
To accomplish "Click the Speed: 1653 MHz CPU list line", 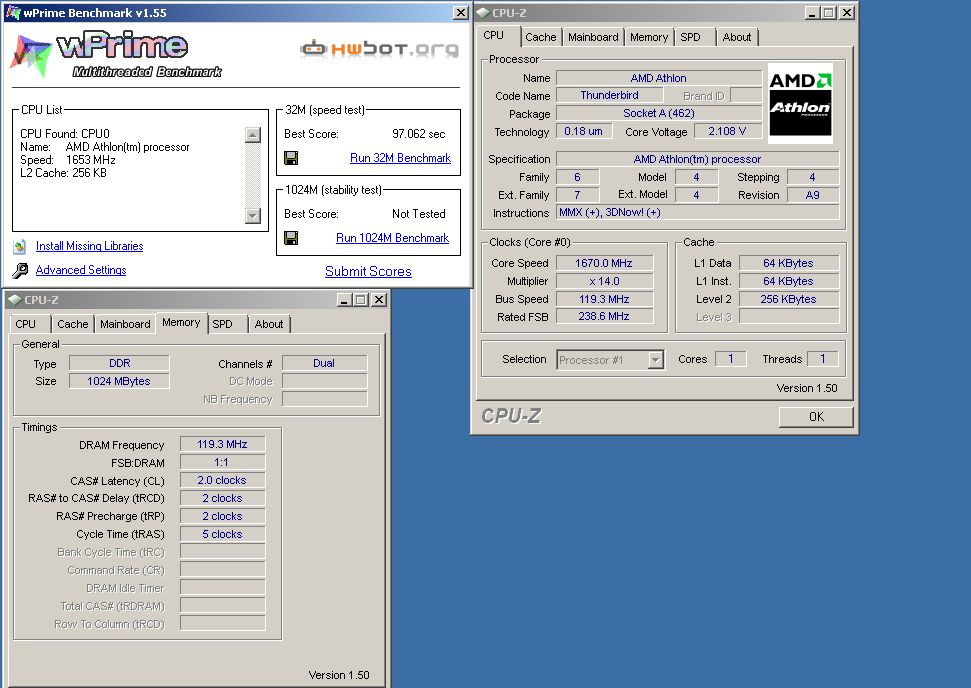I will 67,160.
